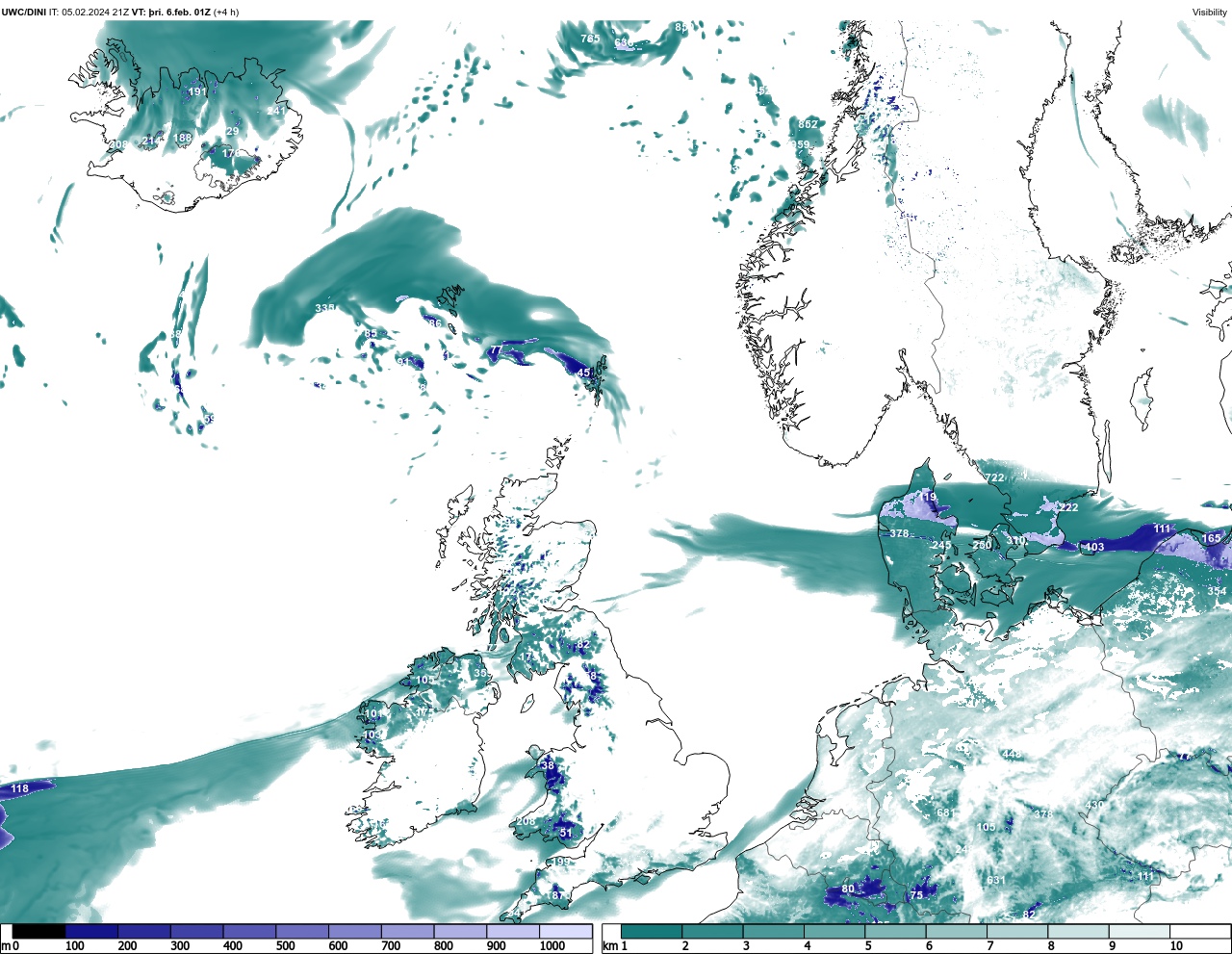
Task: Select the legend swatch between 7 and 8 km
Action: 1016,931
